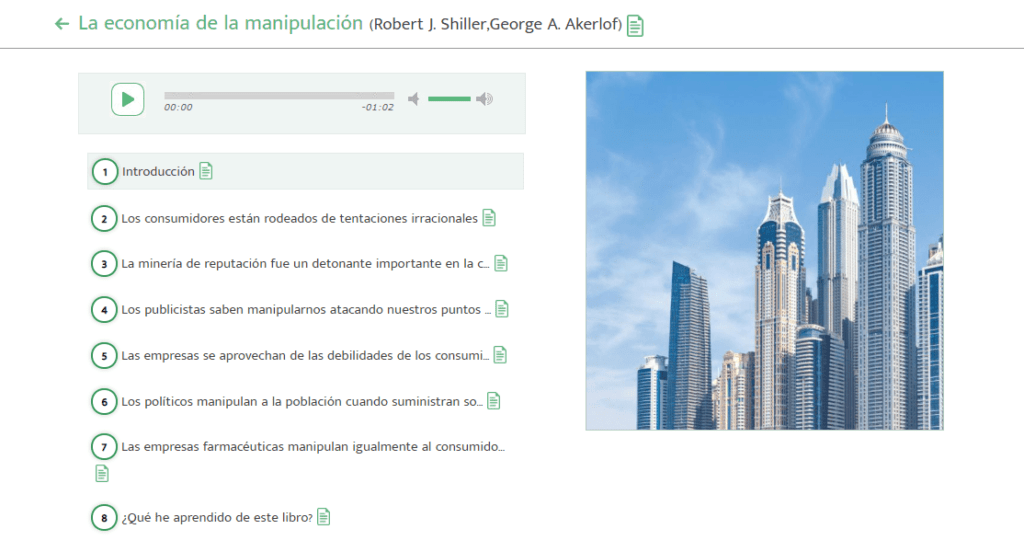Click the skyscrapers cover image
This screenshot has height=552, width=1024.
coord(765,251)
